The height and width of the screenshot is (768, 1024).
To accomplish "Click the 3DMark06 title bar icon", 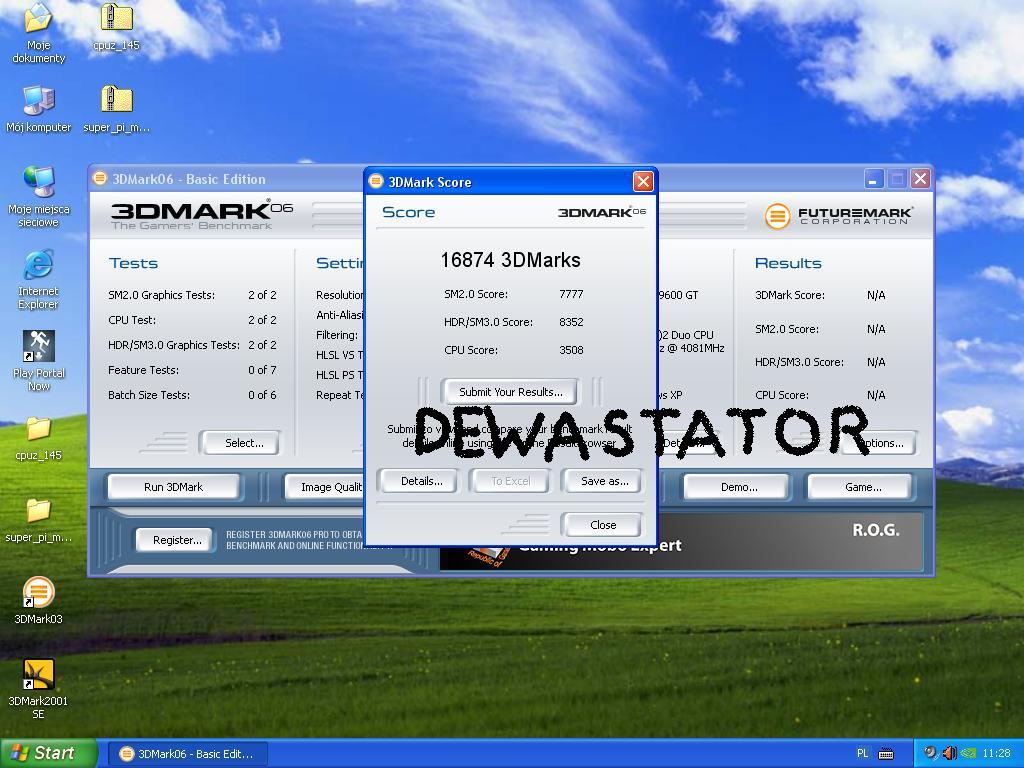I will (99, 178).
